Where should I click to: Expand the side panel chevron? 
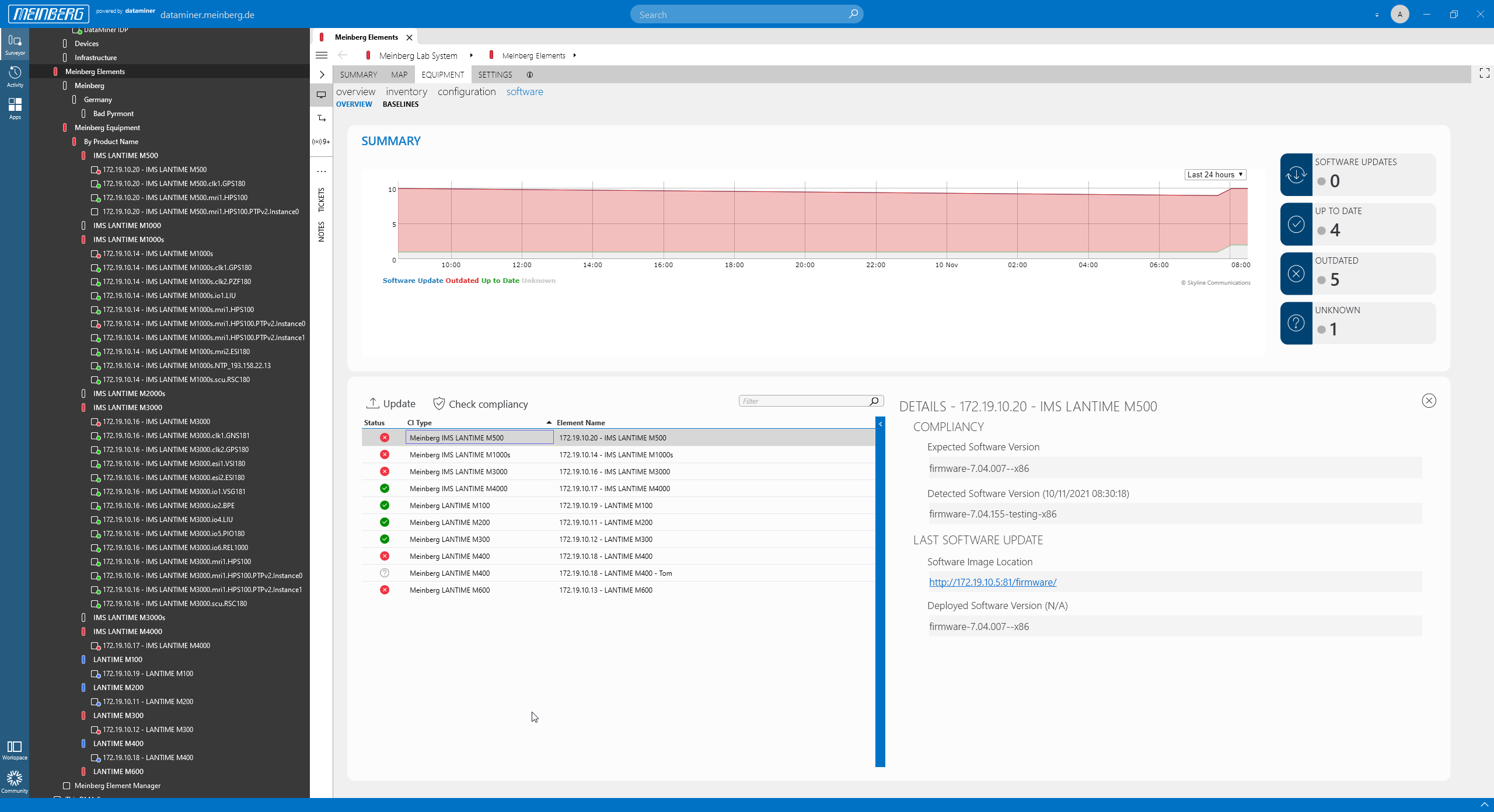322,75
